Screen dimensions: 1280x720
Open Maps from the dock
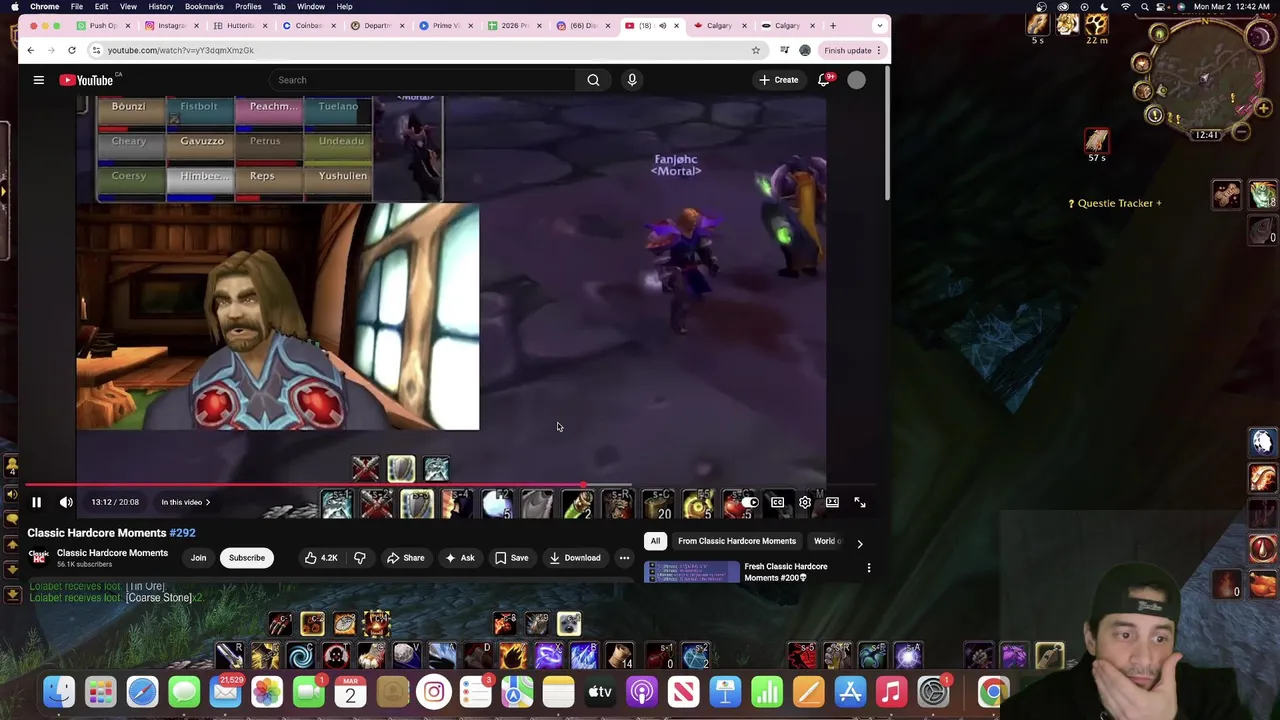(x=517, y=692)
